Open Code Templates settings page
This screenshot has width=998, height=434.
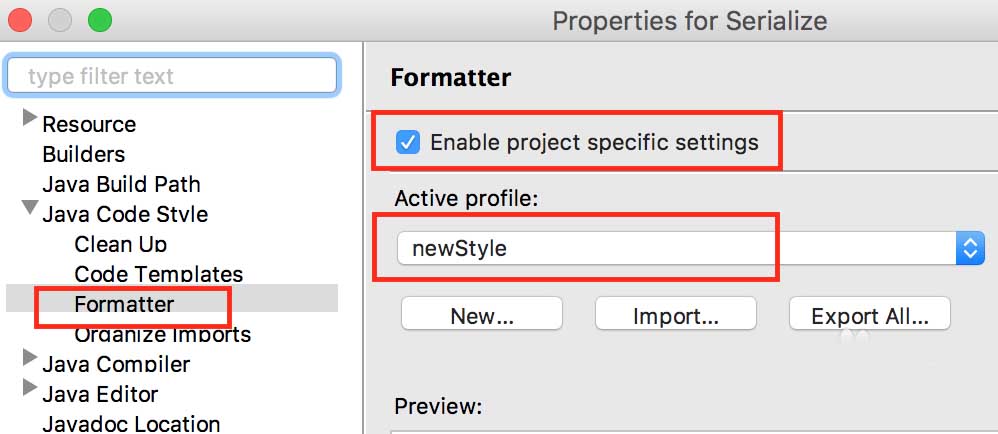click(158, 274)
